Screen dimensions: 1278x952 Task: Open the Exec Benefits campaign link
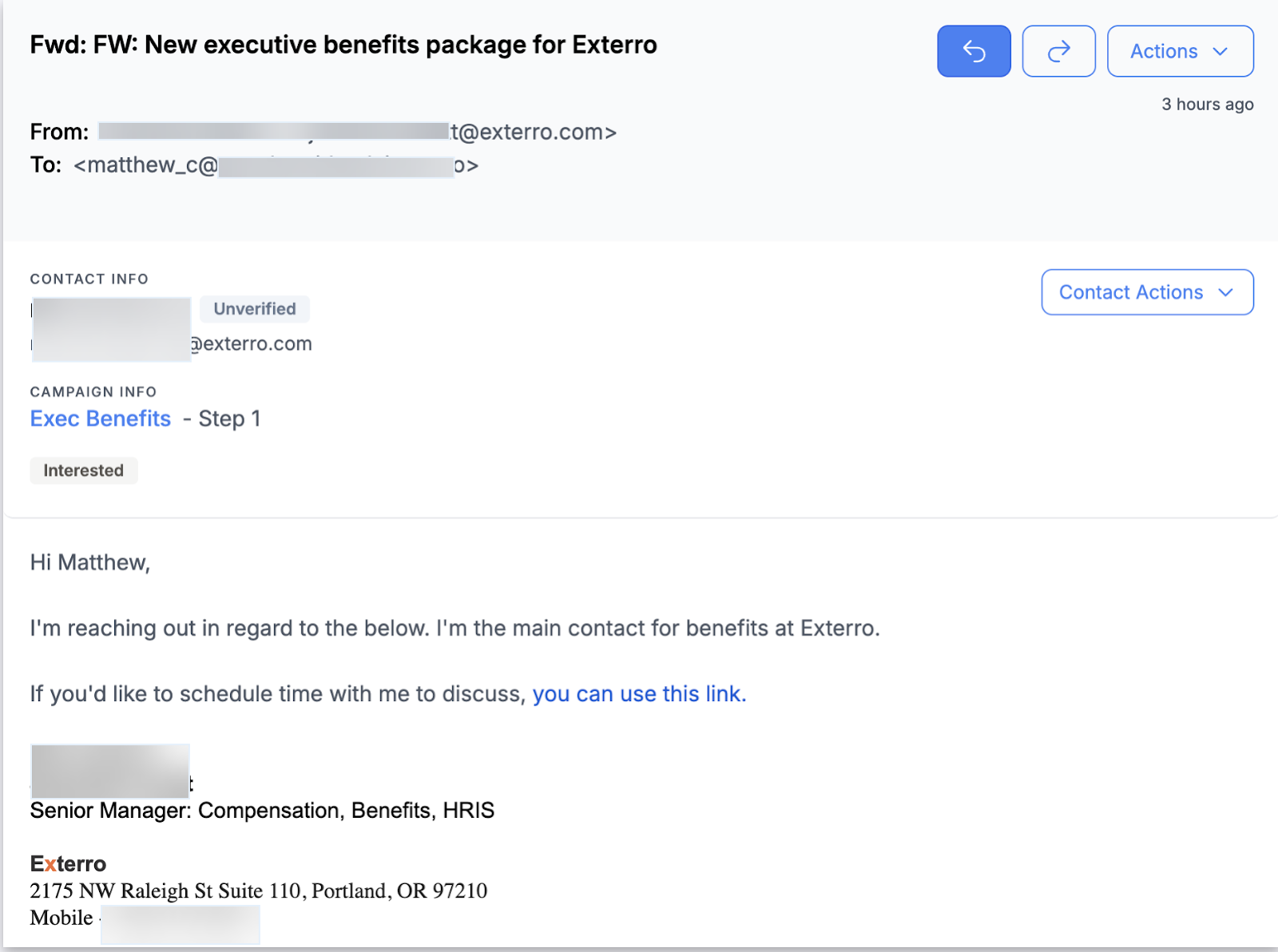[x=101, y=418]
